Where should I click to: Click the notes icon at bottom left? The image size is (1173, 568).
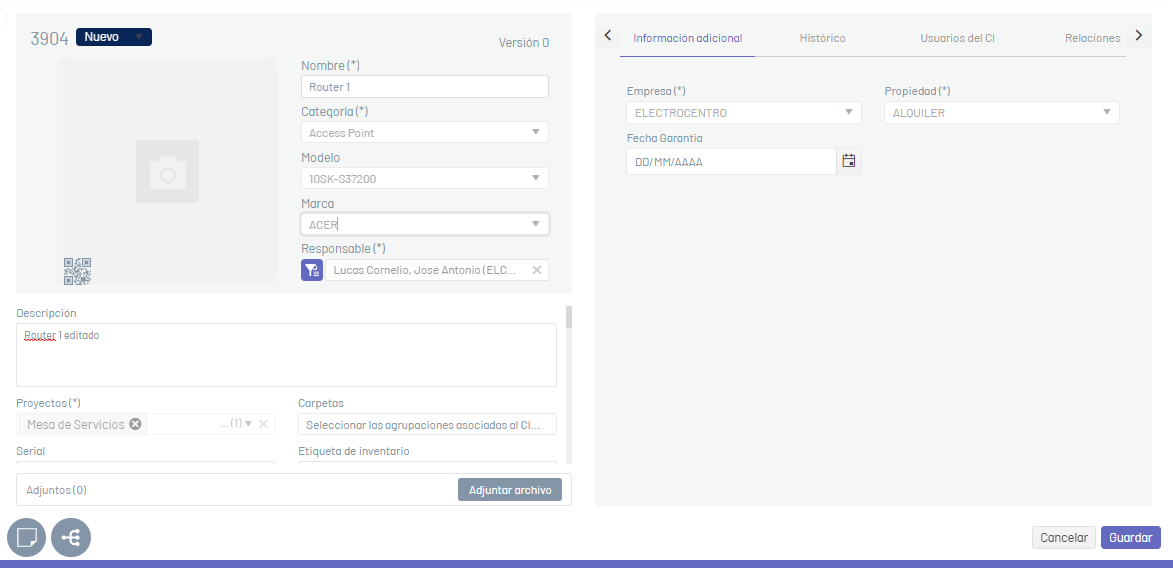point(26,538)
